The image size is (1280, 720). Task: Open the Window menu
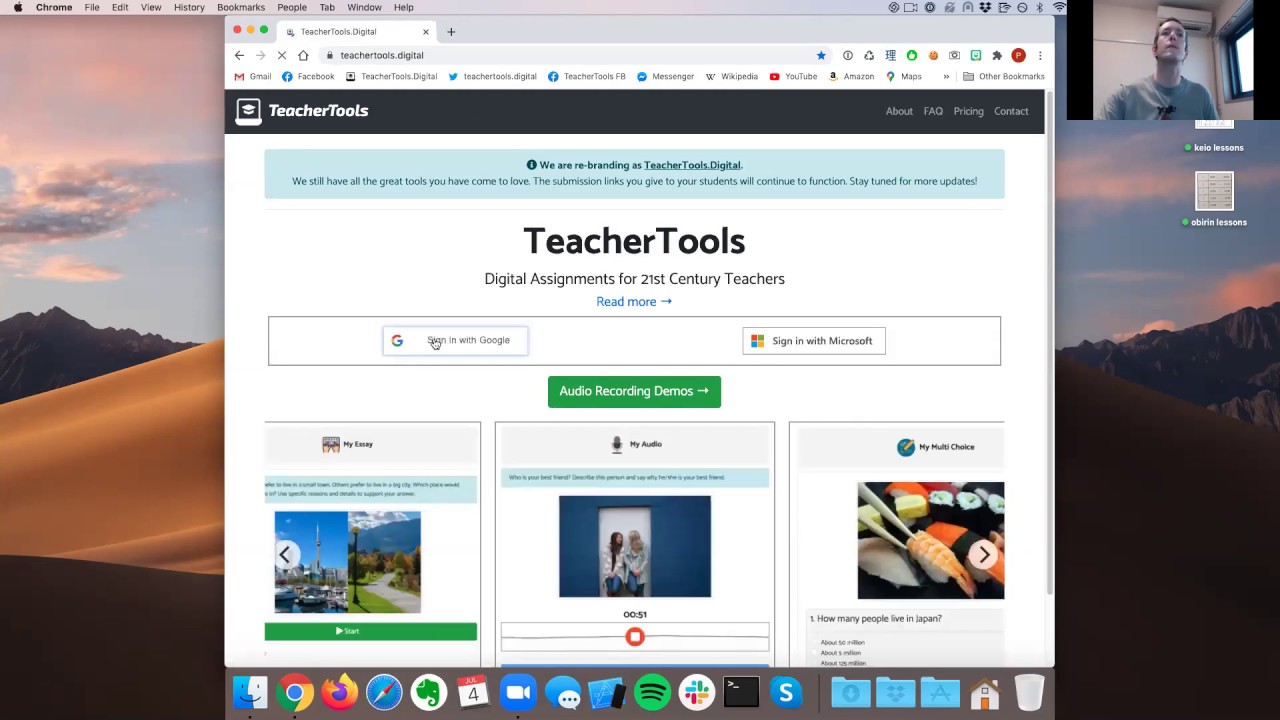coord(364,7)
